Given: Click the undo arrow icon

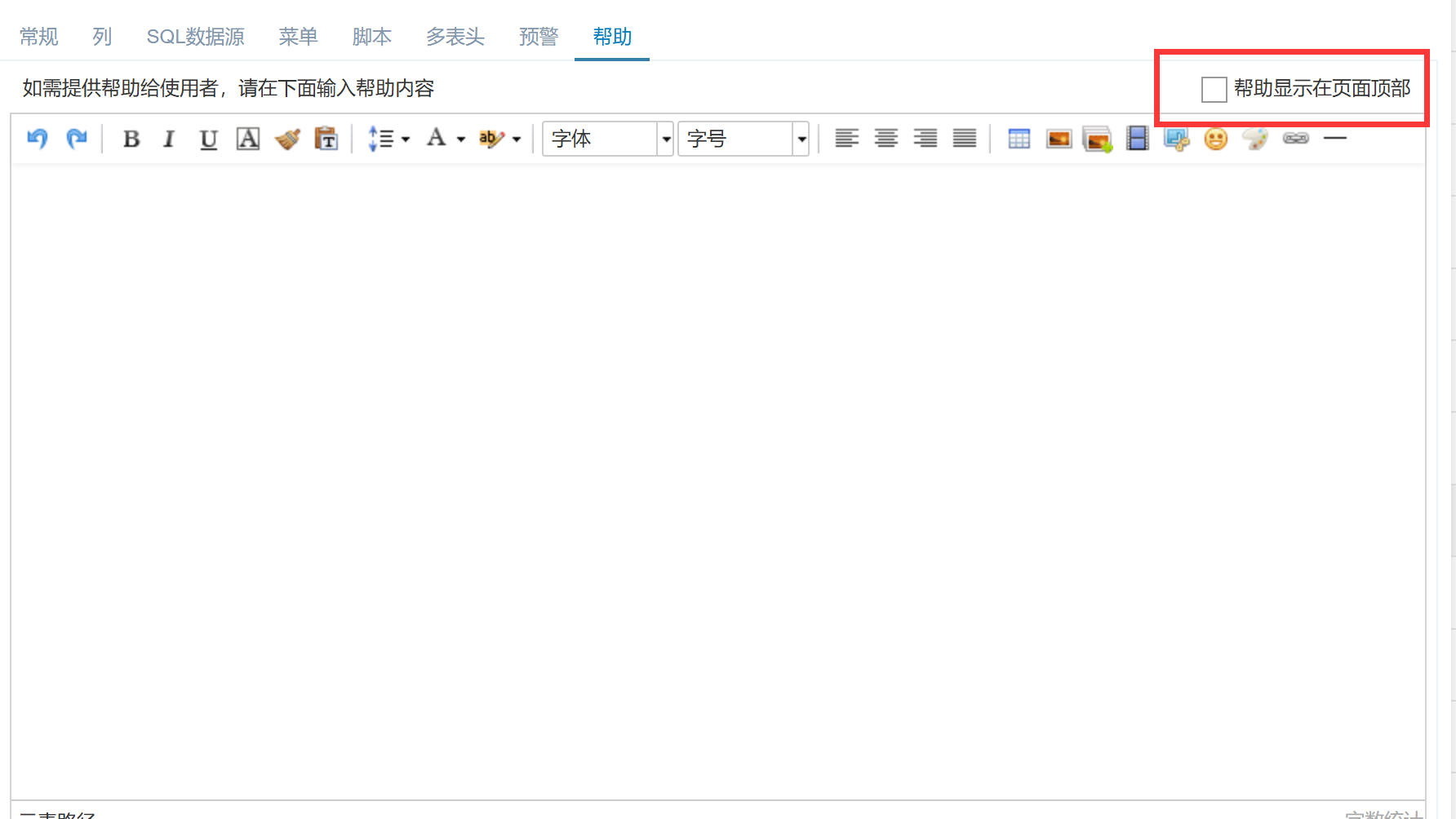Looking at the screenshot, I should tap(38, 139).
